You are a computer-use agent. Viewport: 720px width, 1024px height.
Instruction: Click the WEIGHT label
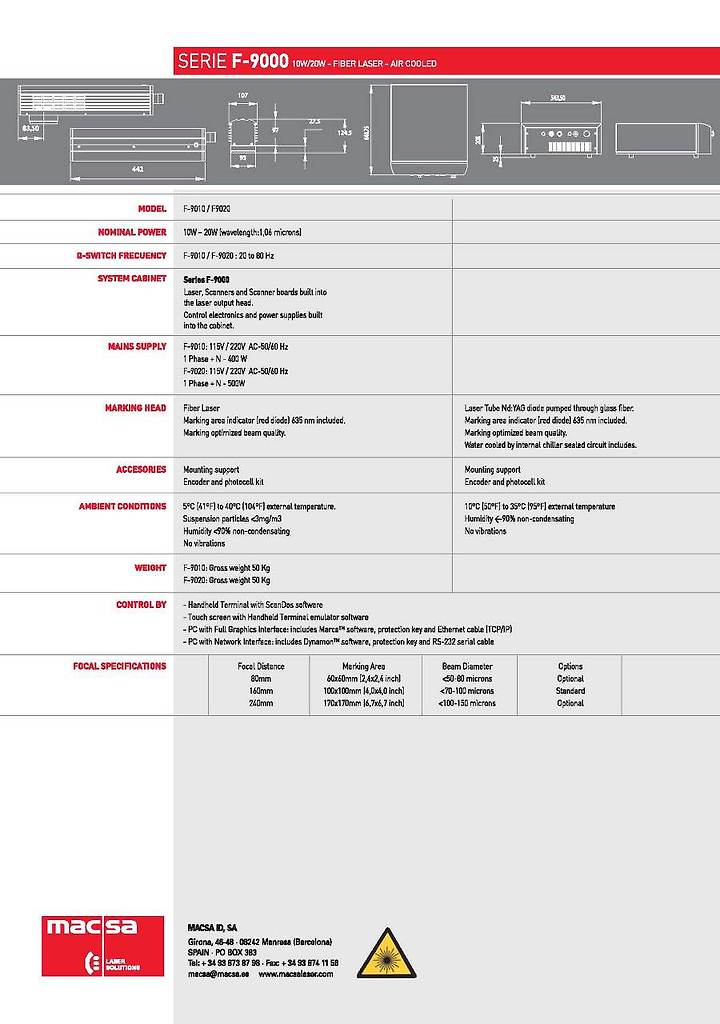click(x=150, y=568)
